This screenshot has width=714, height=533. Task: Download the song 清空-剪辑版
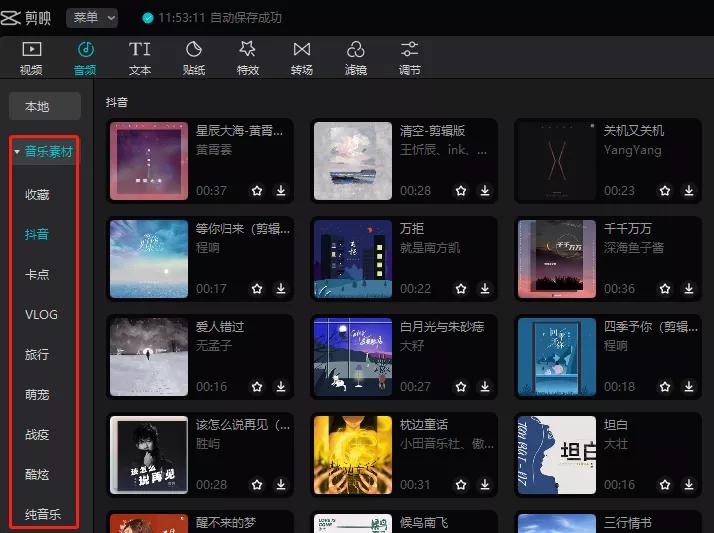[x=485, y=190]
